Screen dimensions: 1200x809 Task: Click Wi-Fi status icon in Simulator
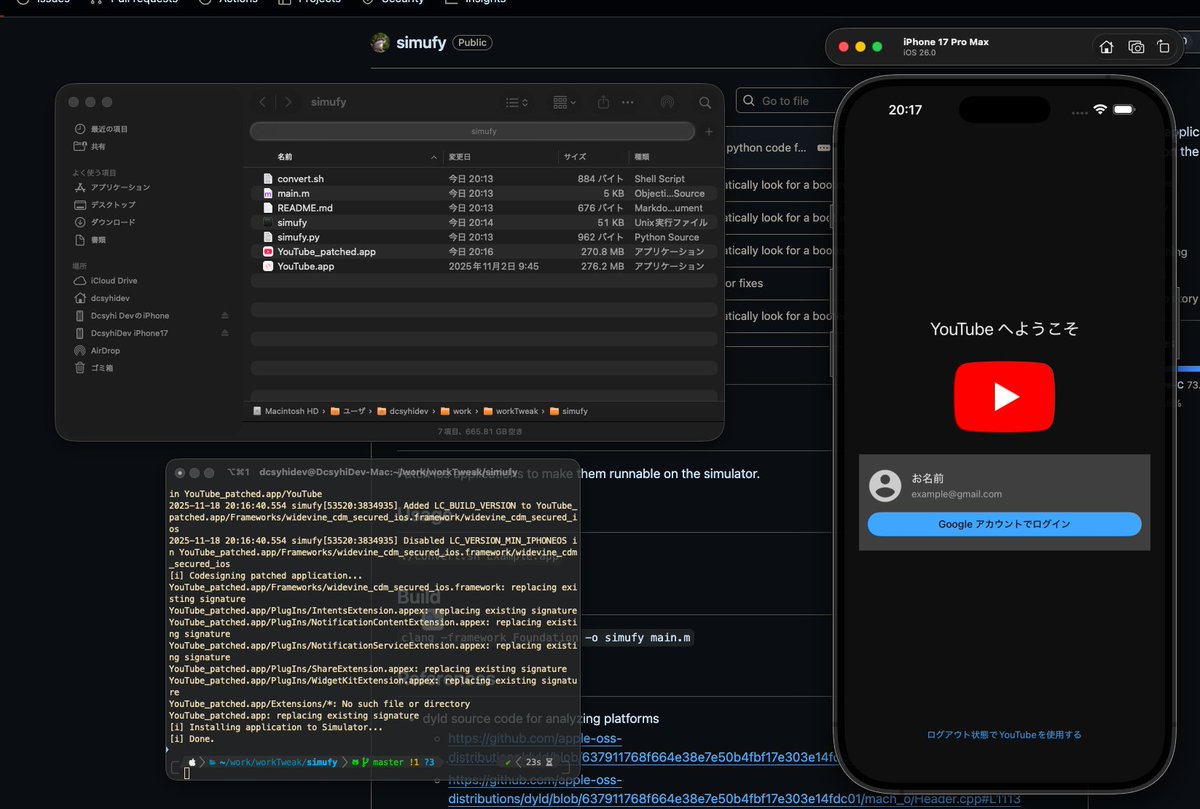[x=1101, y=108]
